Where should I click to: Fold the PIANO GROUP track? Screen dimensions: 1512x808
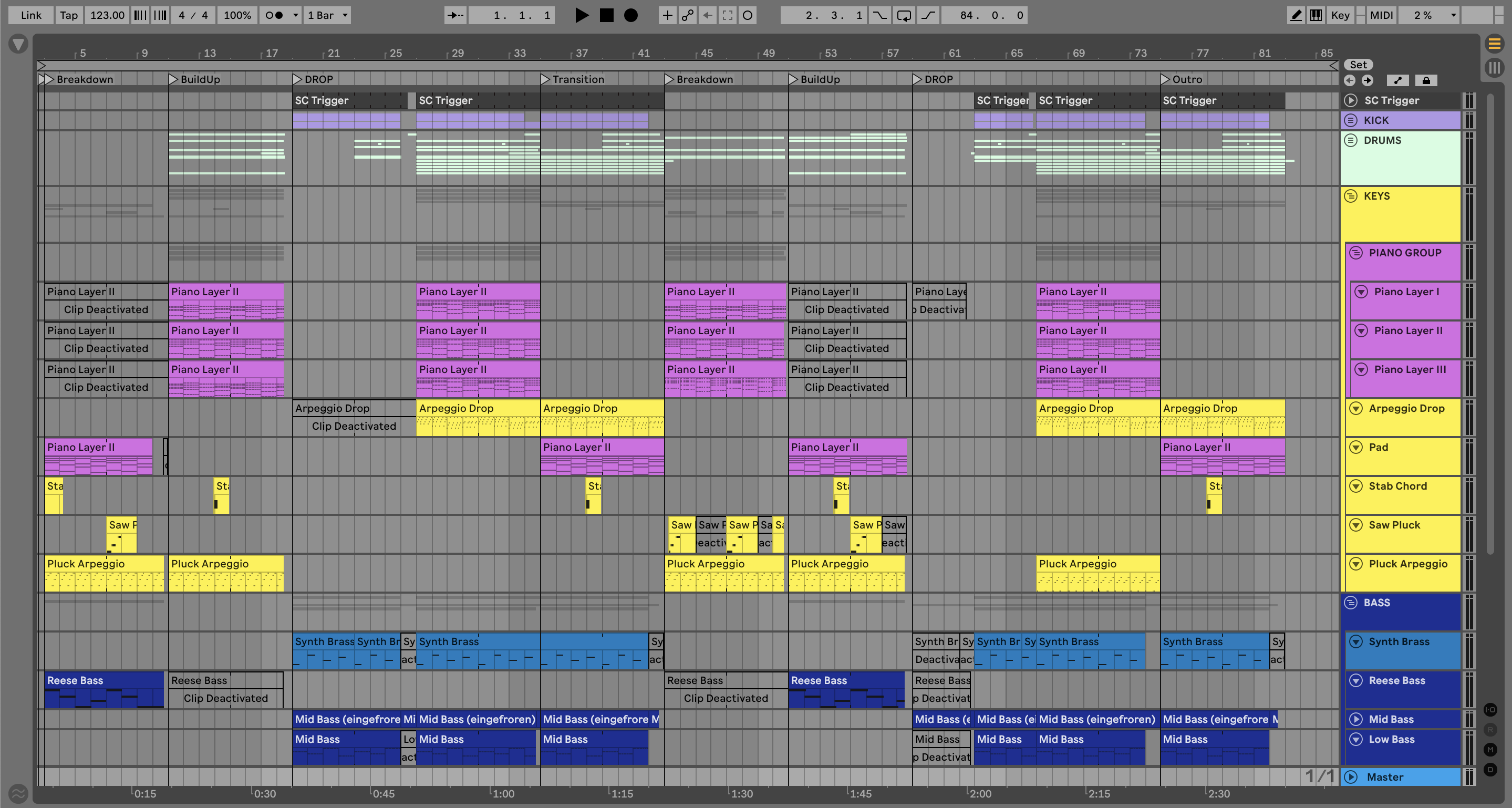coord(1356,253)
